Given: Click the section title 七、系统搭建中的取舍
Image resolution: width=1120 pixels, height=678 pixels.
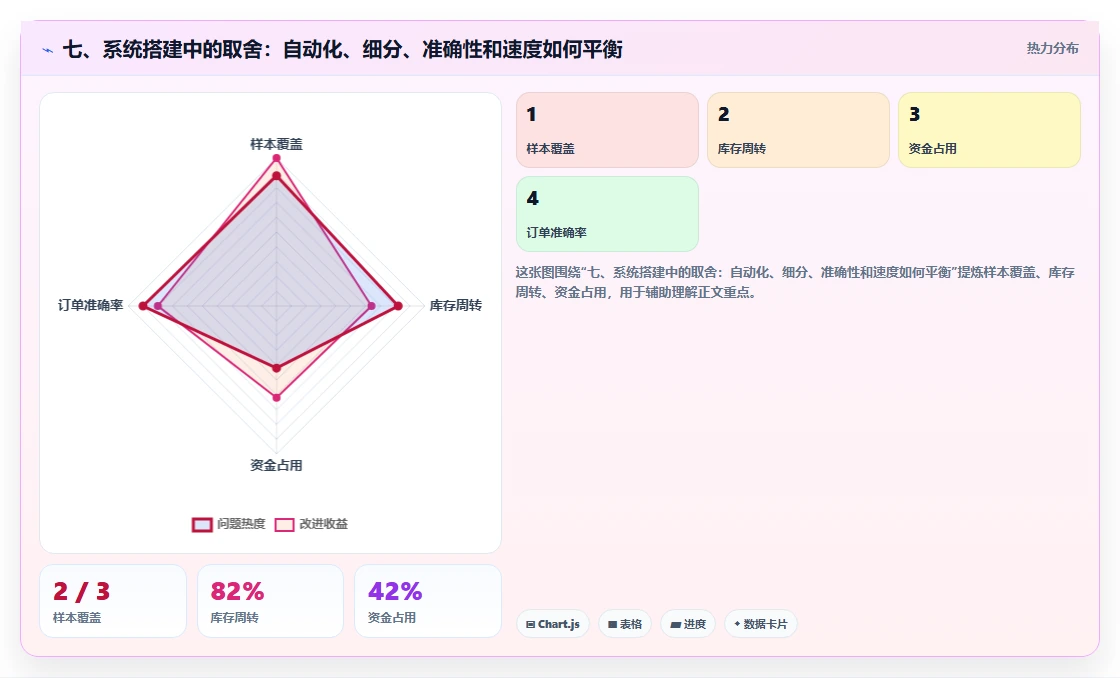Looking at the screenshot, I should [x=342, y=49].
